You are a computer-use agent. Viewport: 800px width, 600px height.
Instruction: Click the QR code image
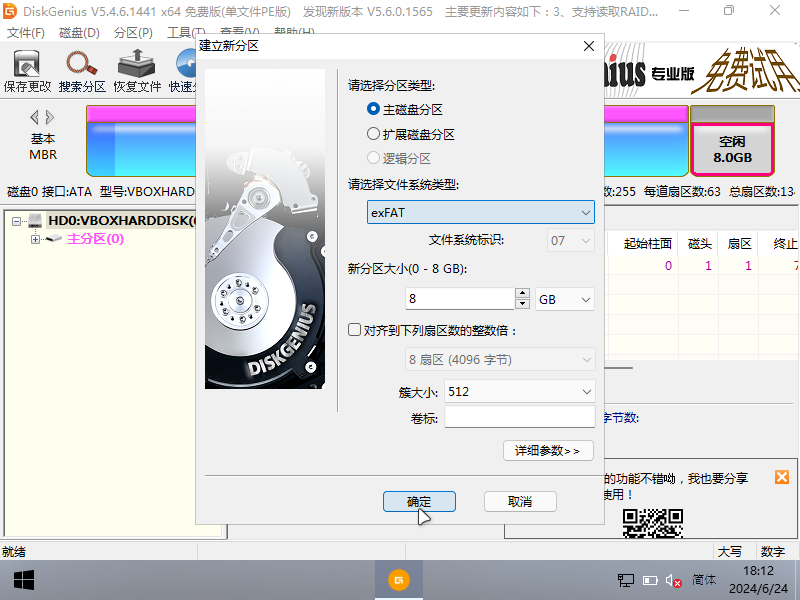pos(653,523)
